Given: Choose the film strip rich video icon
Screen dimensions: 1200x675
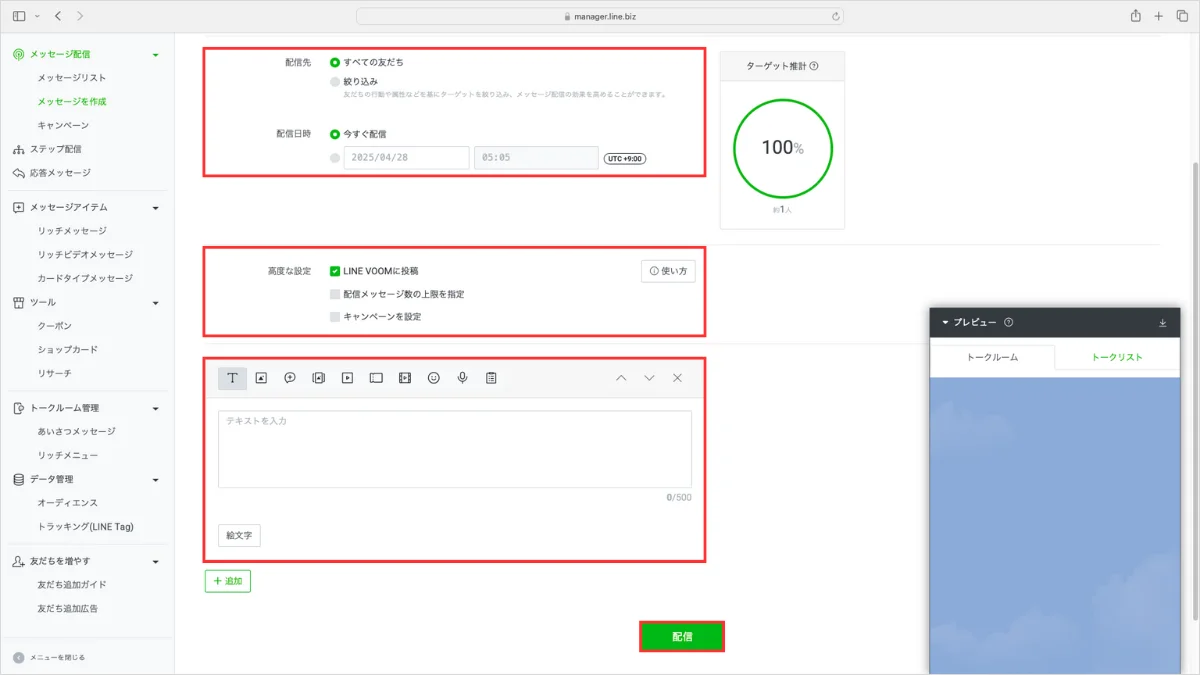Looking at the screenshot, I should (405, 378).
